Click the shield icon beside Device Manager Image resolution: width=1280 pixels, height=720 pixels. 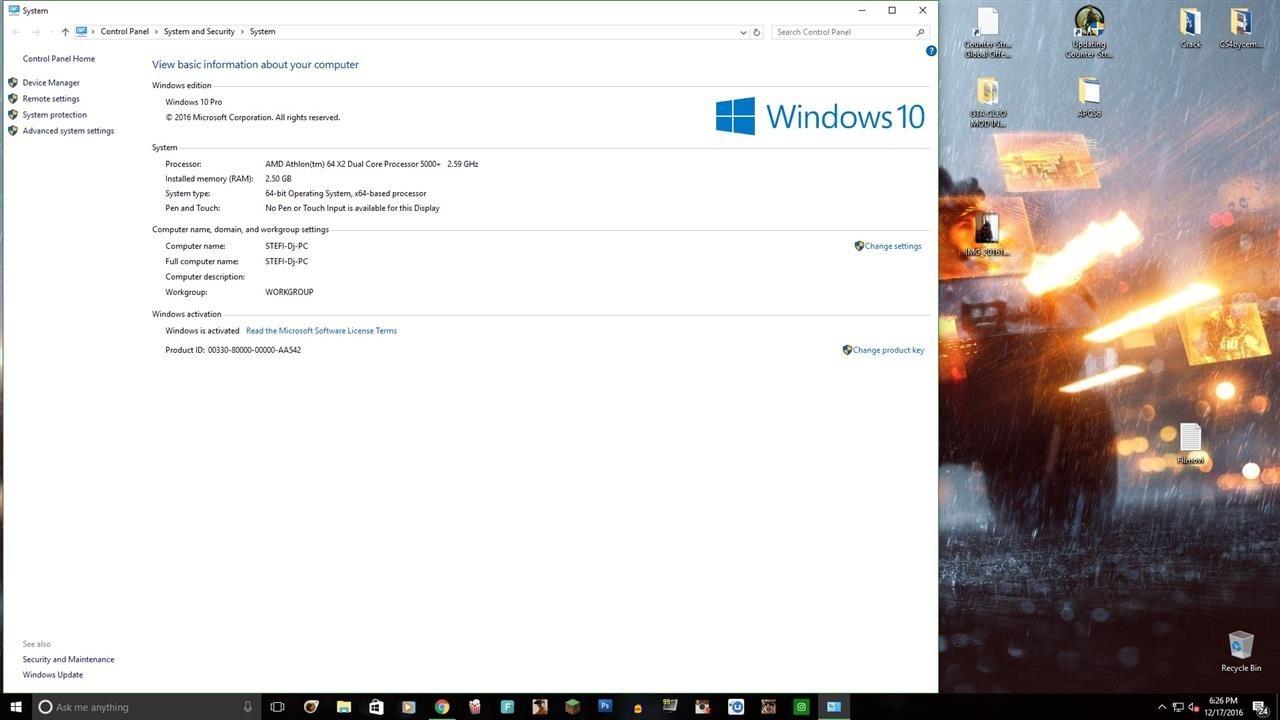point(13,83)
